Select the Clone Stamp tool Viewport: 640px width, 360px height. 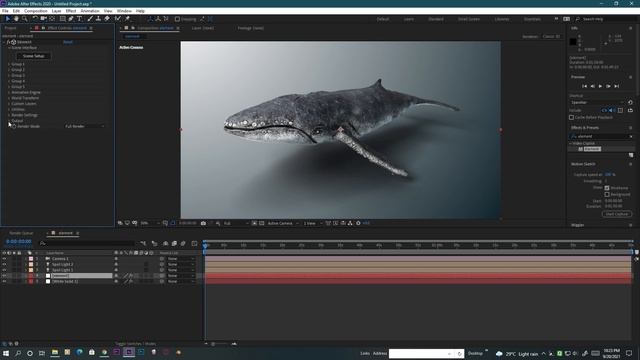coord(98,19)
